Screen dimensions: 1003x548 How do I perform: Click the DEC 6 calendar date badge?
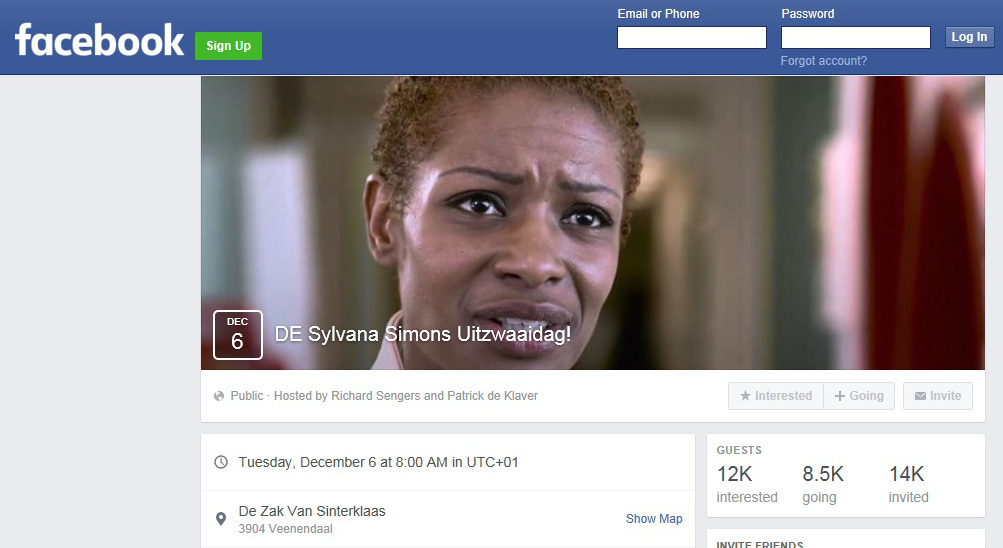click(237, 334)
